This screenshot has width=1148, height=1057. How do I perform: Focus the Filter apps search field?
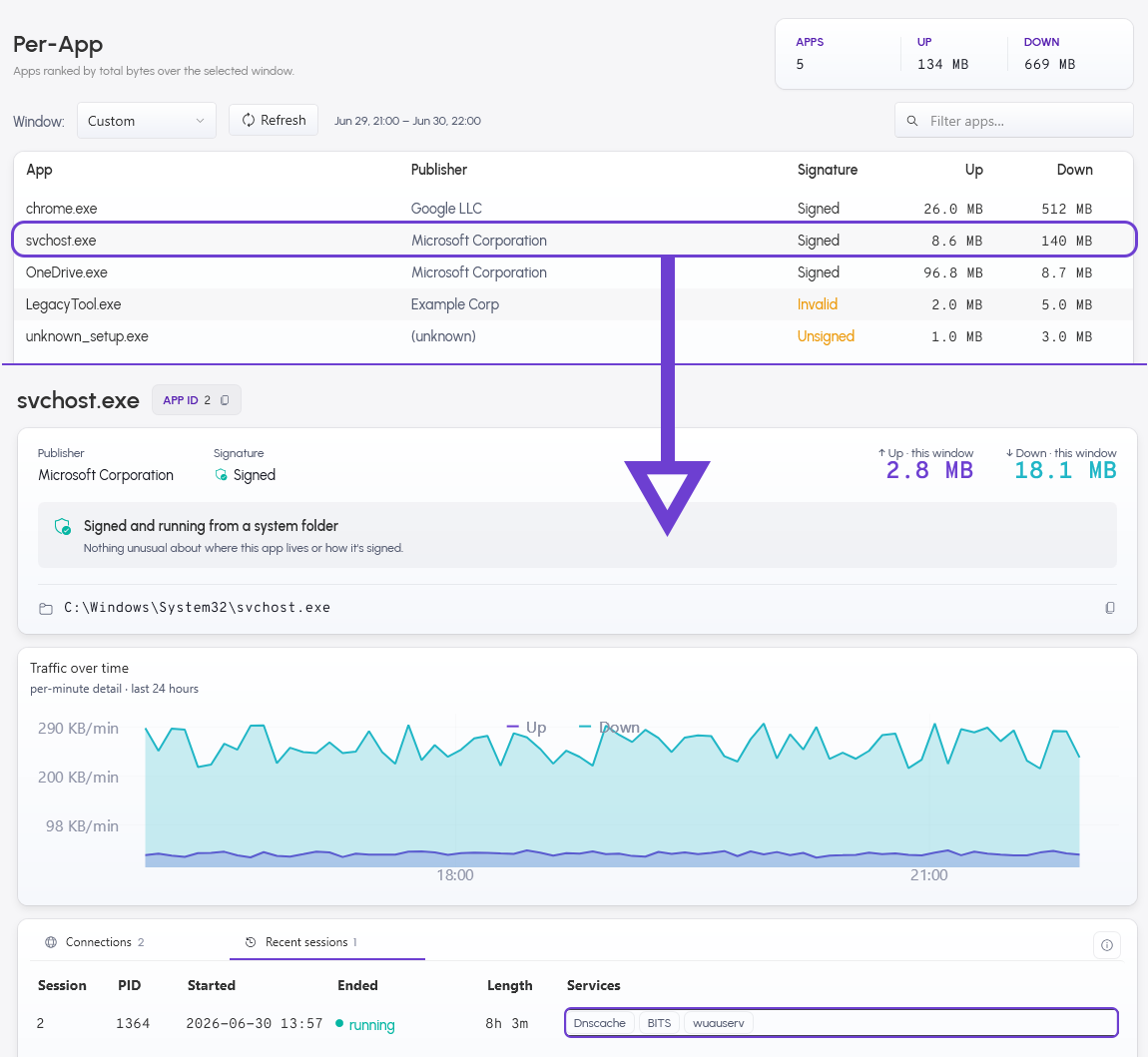[1014, 121]
